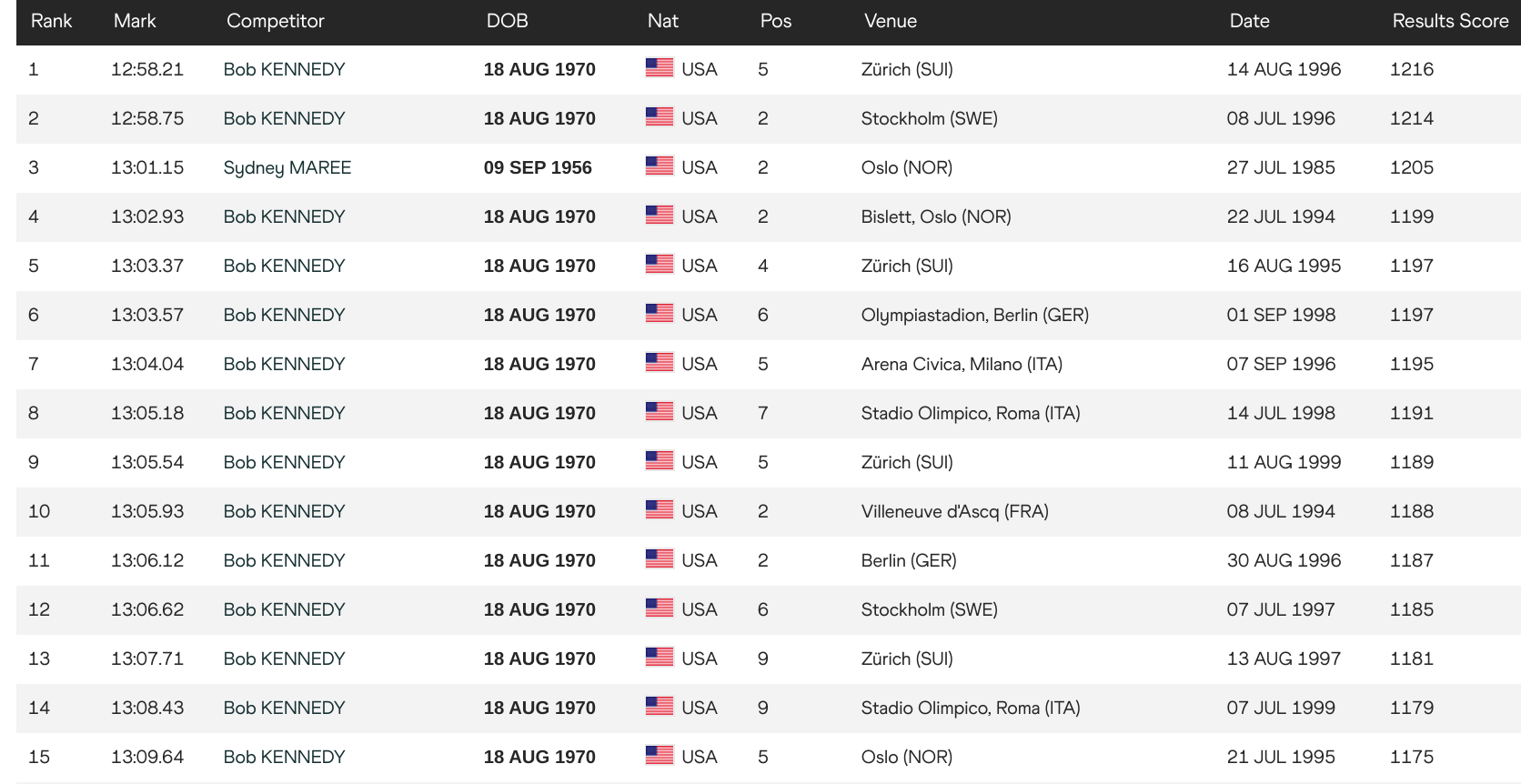Click the USA flag in the rank 4 row

660,216
